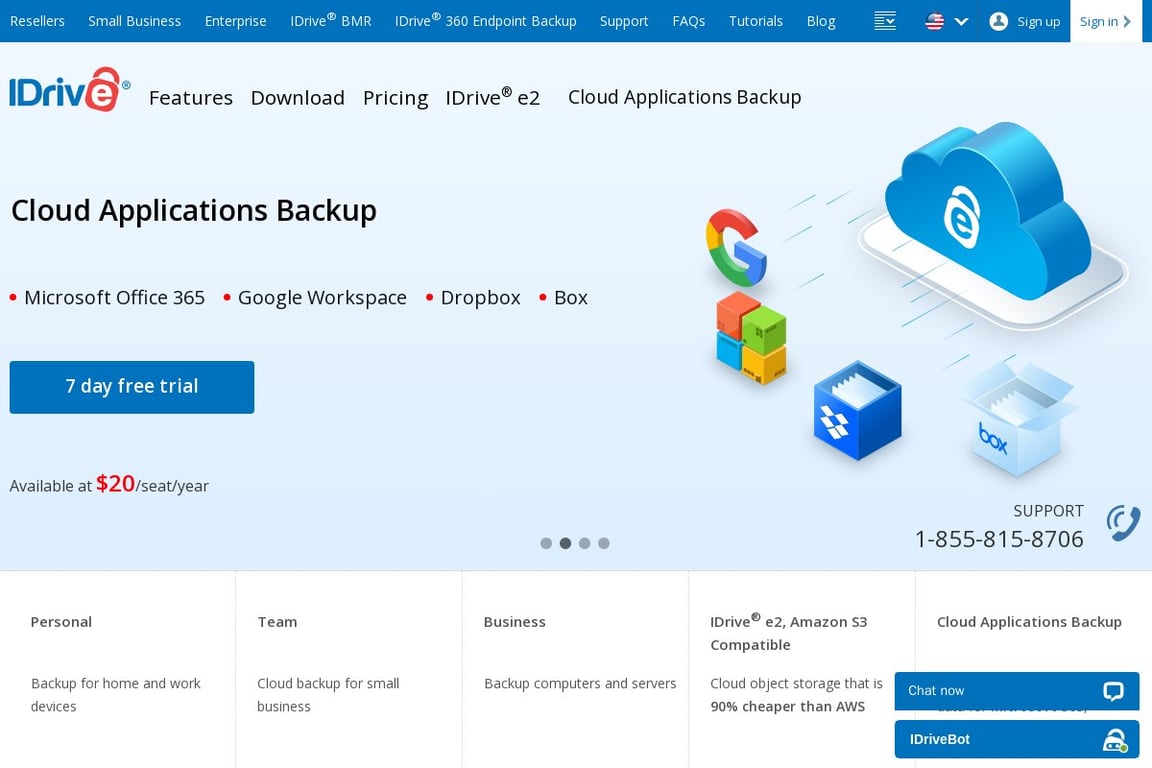
Task: Click '90% cheaper than AWS' text
Action: tap(788, 706)
